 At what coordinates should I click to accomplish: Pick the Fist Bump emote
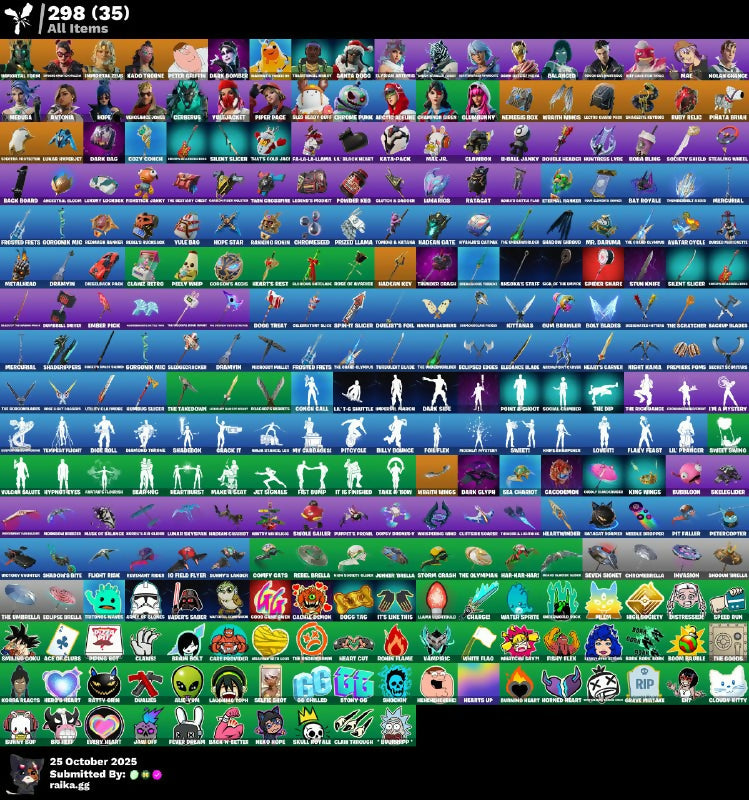click(312, 474)
